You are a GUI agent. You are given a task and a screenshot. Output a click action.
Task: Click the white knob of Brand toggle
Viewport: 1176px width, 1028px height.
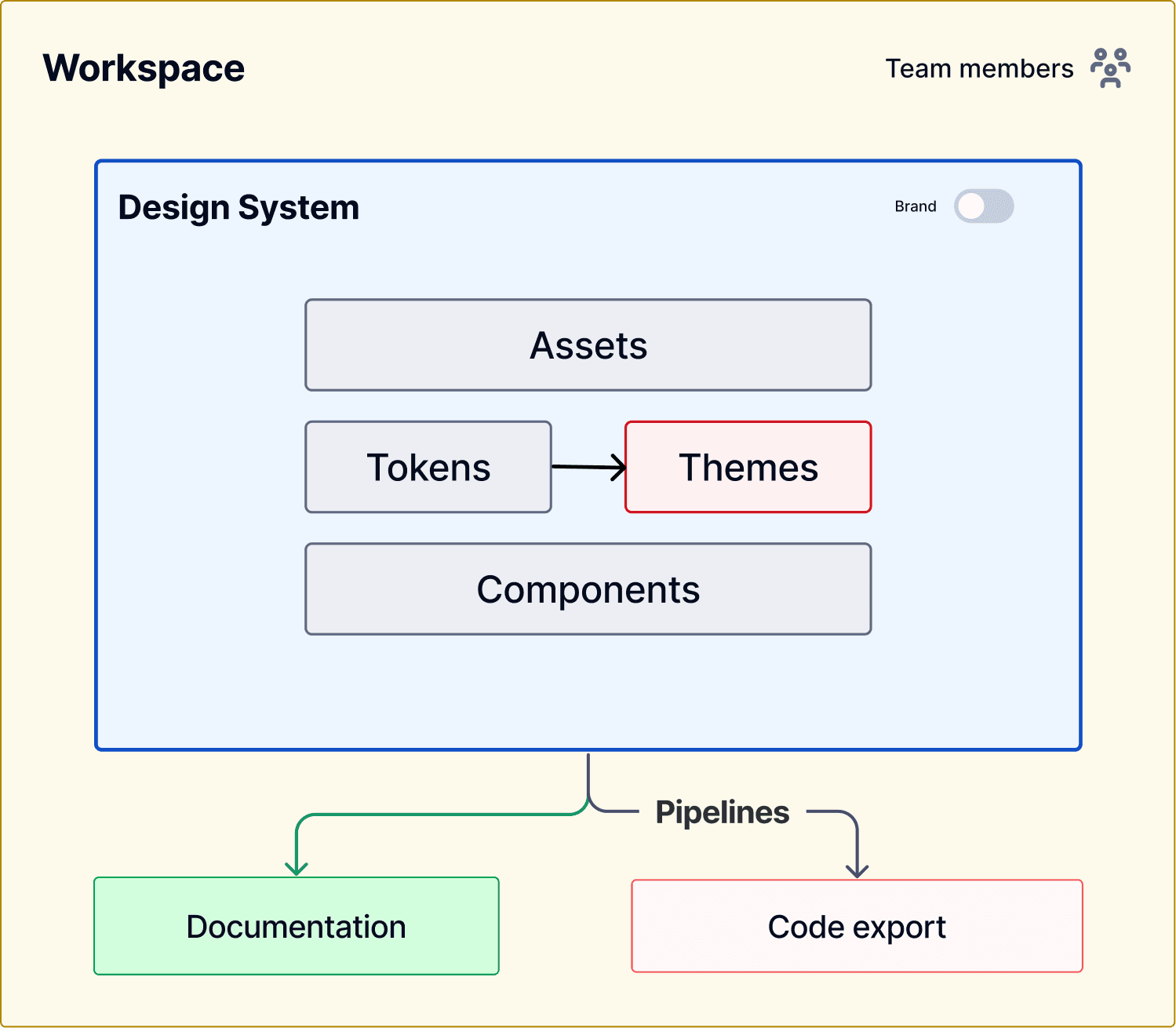971,206
